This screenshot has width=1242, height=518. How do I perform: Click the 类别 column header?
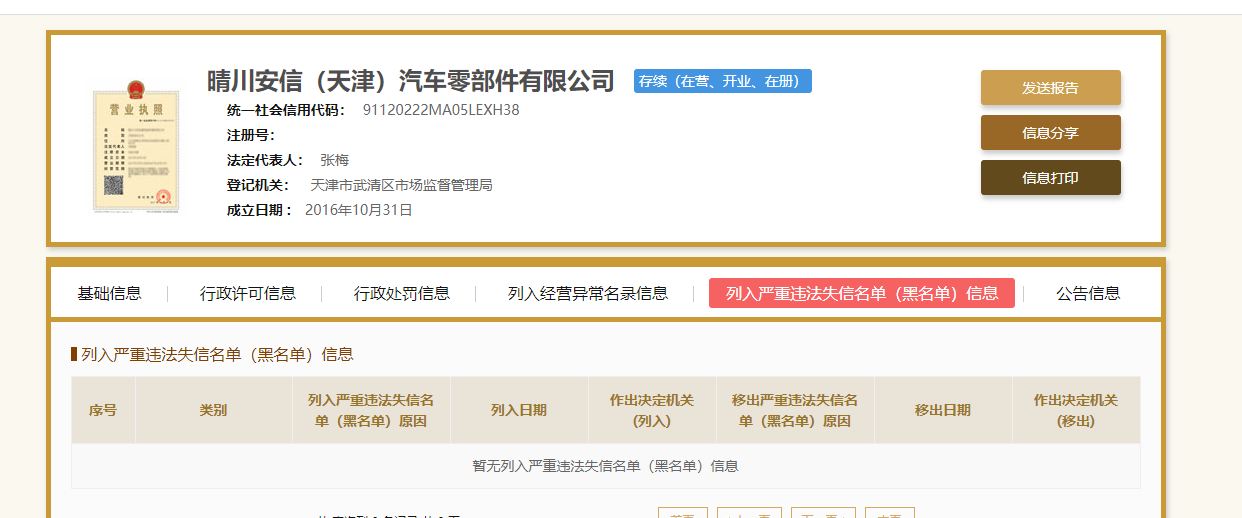(x=213, y=410)
